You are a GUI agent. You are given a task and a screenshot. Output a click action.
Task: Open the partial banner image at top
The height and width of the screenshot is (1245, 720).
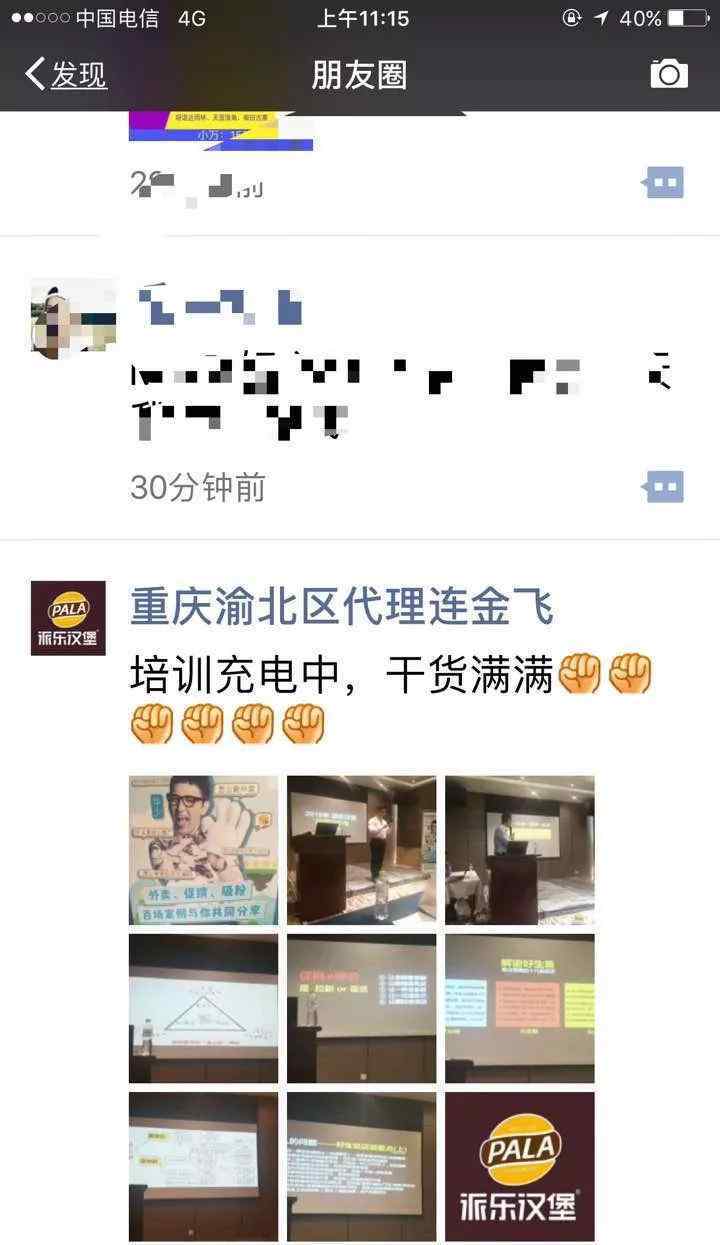pos(221,131)
